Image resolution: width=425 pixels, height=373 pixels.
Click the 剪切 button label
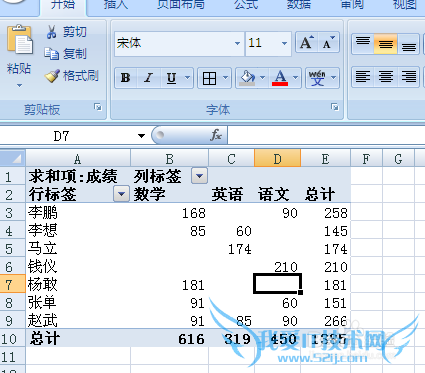(x=75, y=32)
